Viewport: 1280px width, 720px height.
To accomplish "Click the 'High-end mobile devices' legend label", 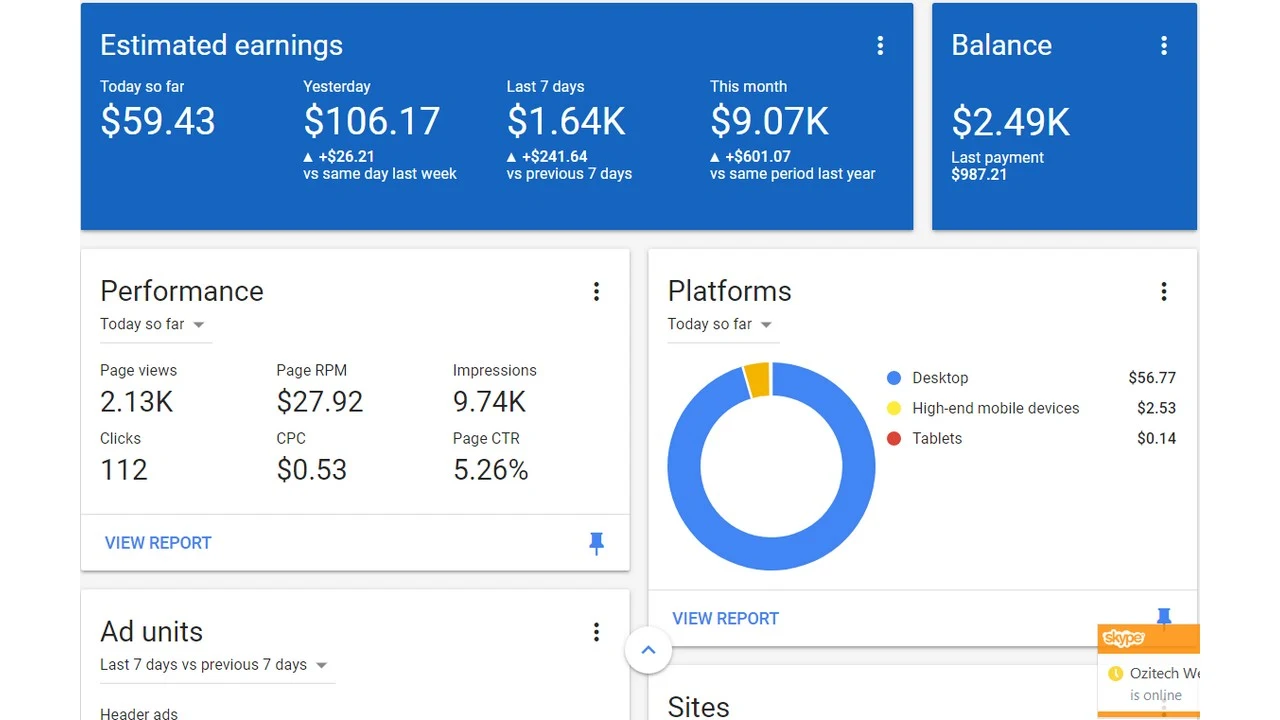I will point(996,408).
